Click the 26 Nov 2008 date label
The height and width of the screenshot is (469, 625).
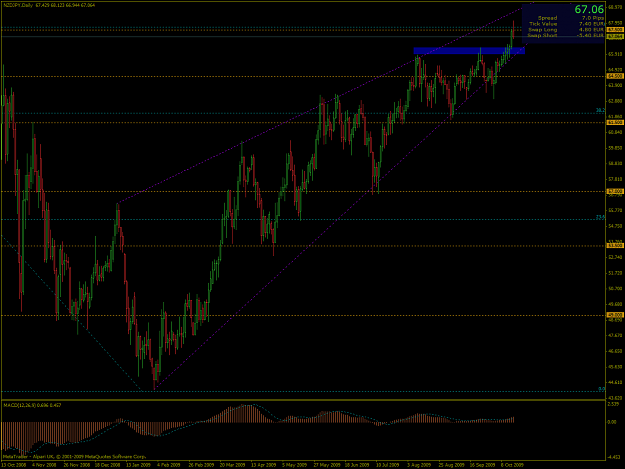(x=77, y=465)
